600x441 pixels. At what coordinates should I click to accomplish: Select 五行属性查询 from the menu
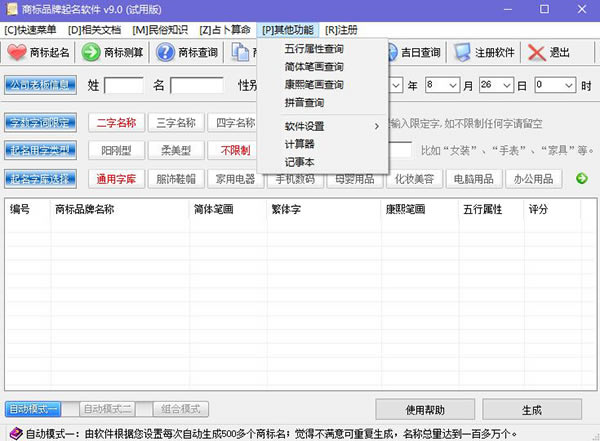coord(314,49)
